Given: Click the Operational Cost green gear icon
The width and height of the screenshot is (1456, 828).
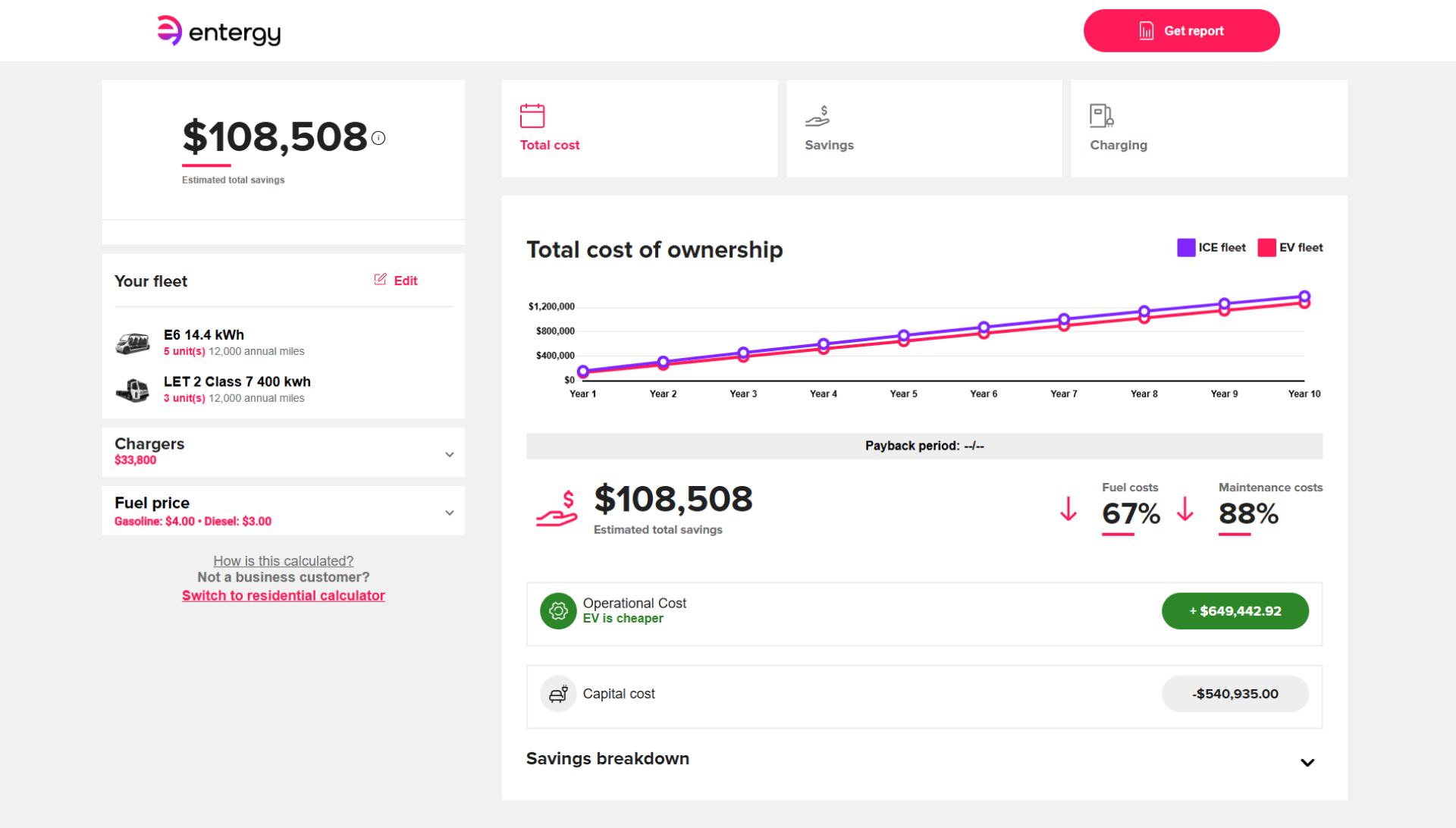Looking at the screenshot, I should (558, 611).
